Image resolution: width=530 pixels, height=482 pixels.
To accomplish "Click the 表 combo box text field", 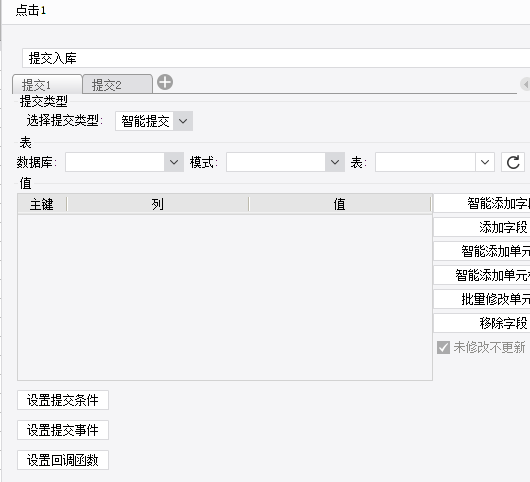I will coord(425,162).
